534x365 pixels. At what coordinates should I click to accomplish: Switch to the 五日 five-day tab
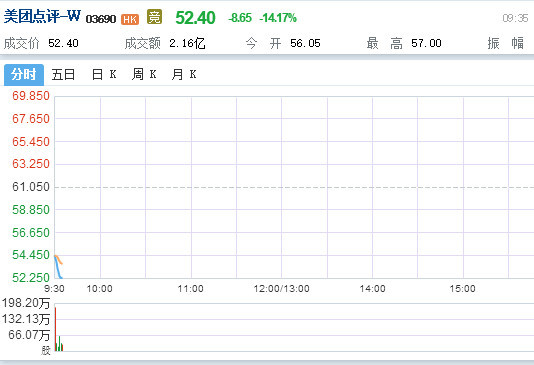point(63,74)
